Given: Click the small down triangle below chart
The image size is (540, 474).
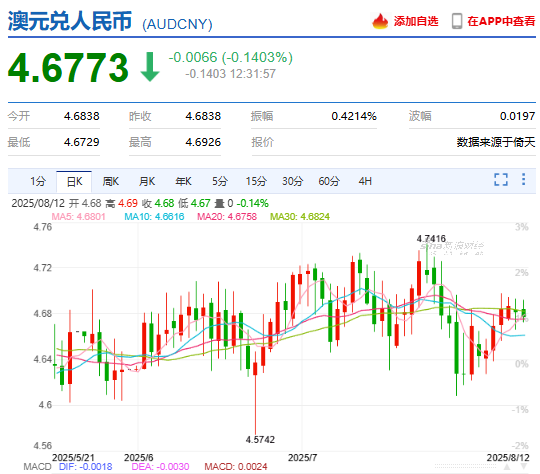Looking at the screenshot, I should [x=523, y=467].
